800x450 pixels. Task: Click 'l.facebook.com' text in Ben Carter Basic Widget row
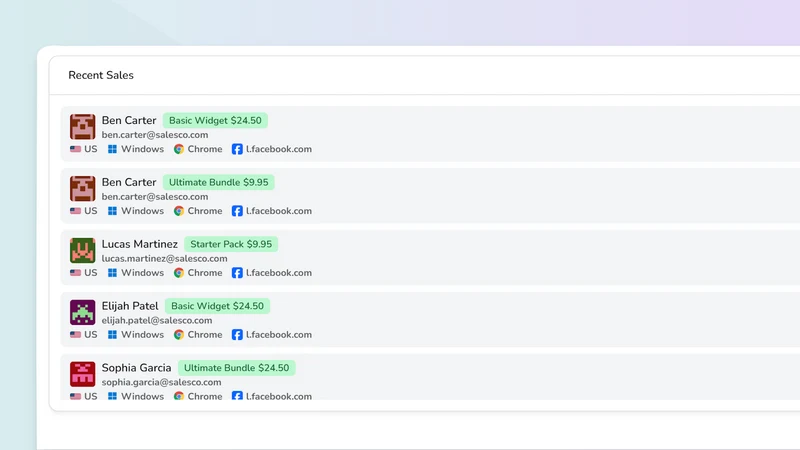click(279, 149)
